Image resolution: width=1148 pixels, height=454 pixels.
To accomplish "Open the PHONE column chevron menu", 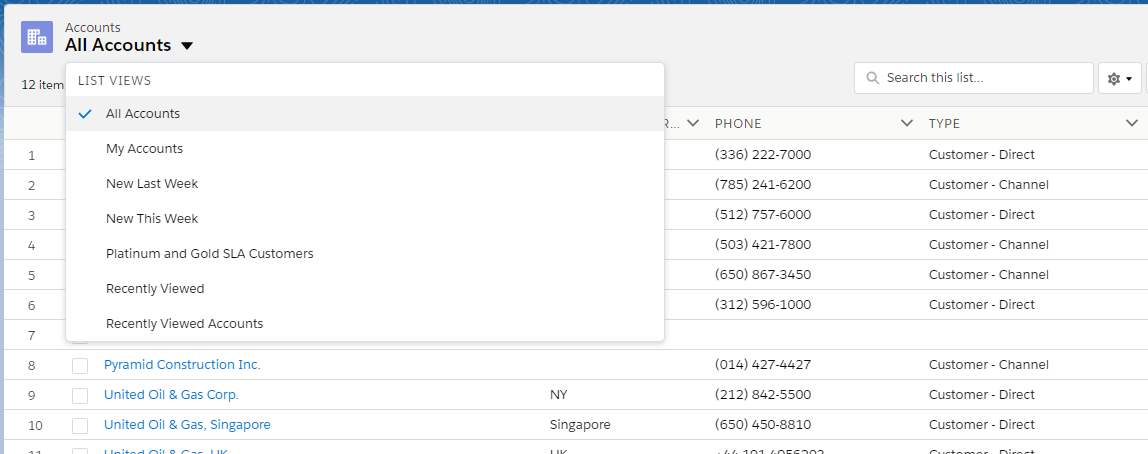I will coord(906,124).
